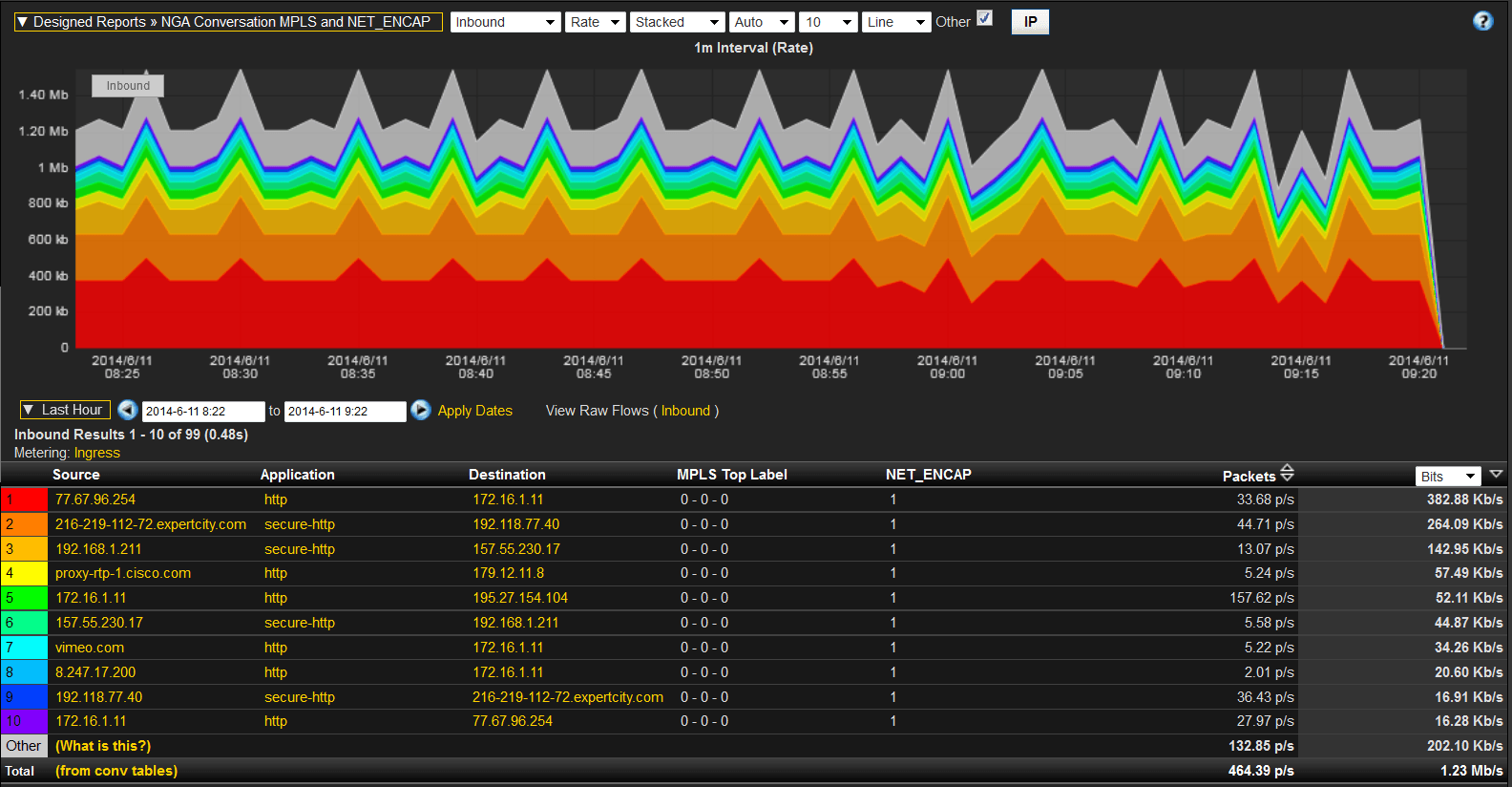The height and width of the screenshot is (787, 1512).
Task: Click the IP button
Action: pyautogui.click(x=1030, y=22)
